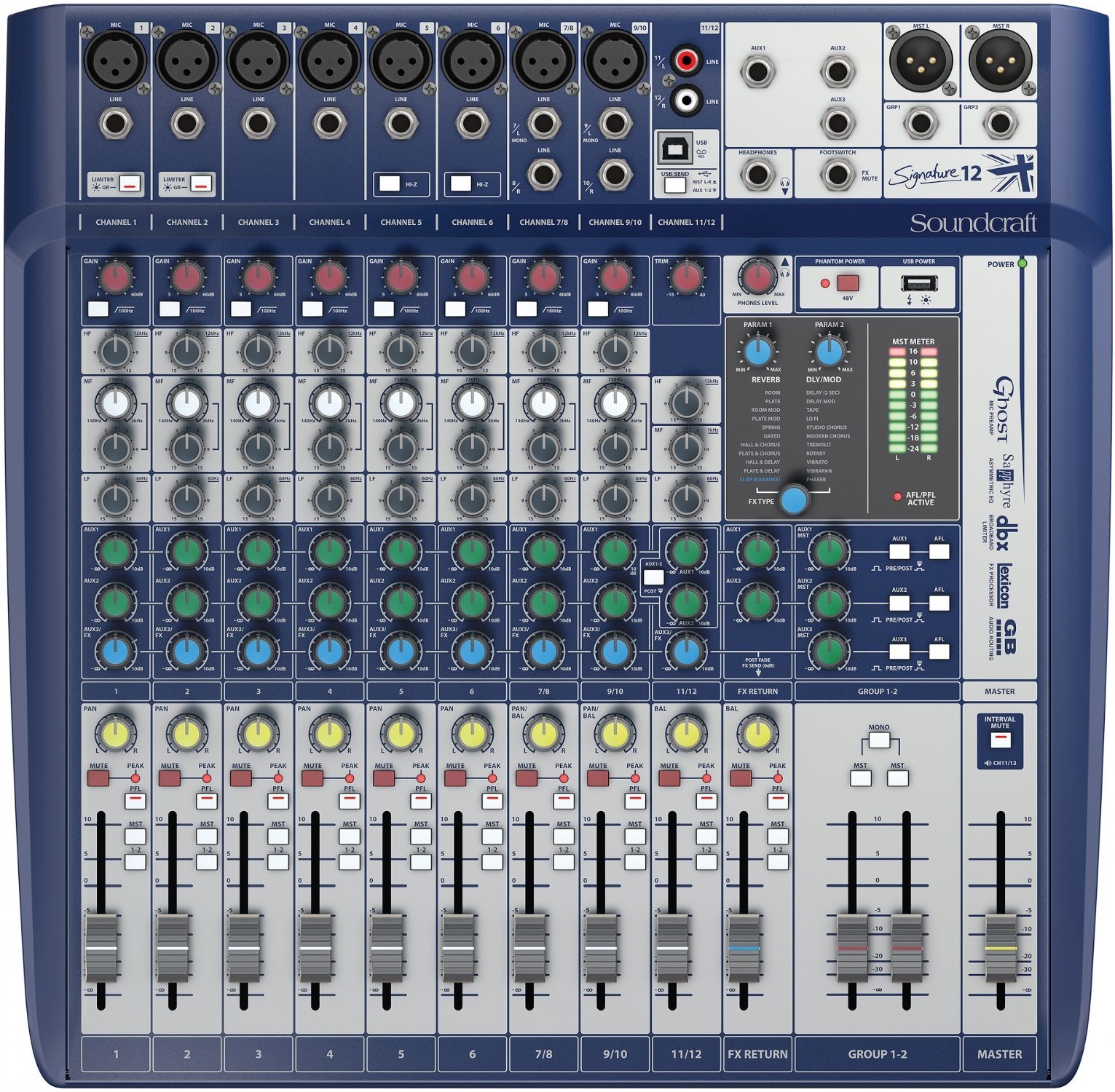Click the GROUP 1-2 bottom strip label
The height and width of the screenshot is (1092, 1115).
[x=877, y=1054]
